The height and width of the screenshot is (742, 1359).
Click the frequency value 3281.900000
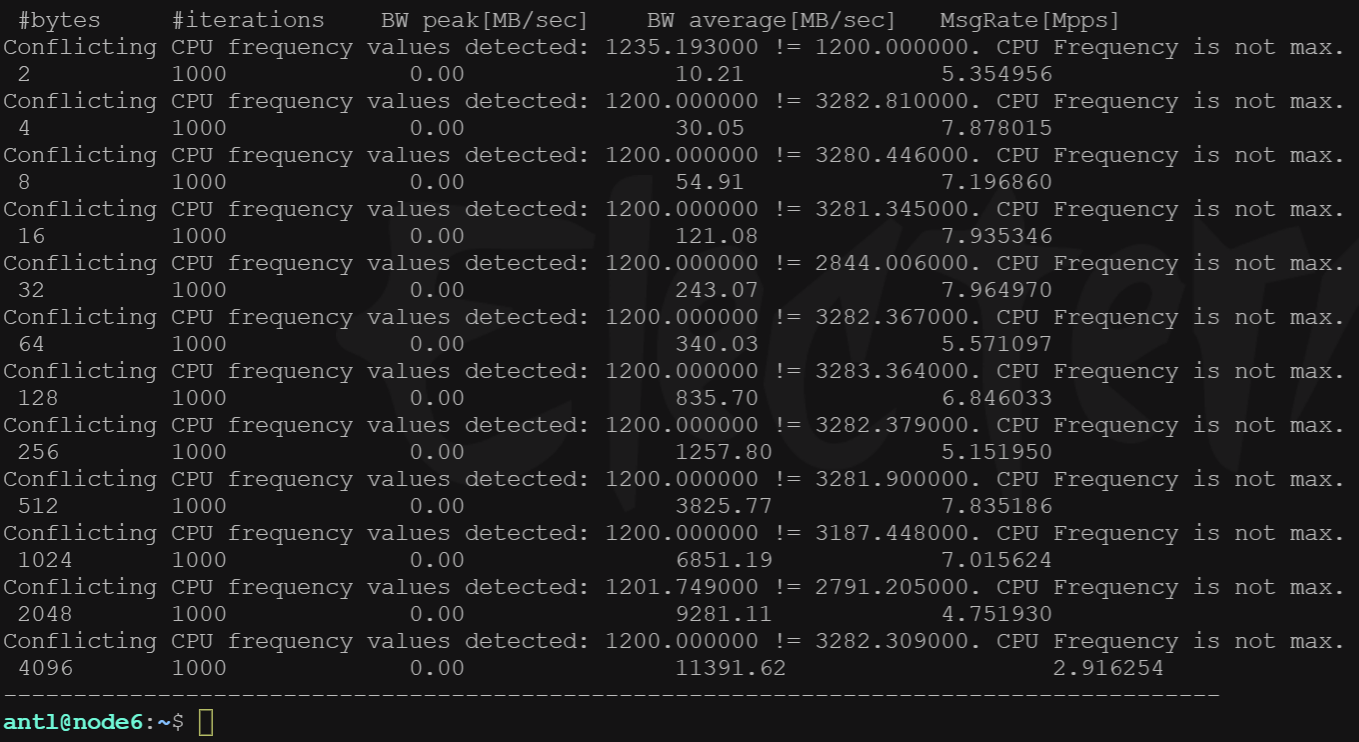(891, 479)
